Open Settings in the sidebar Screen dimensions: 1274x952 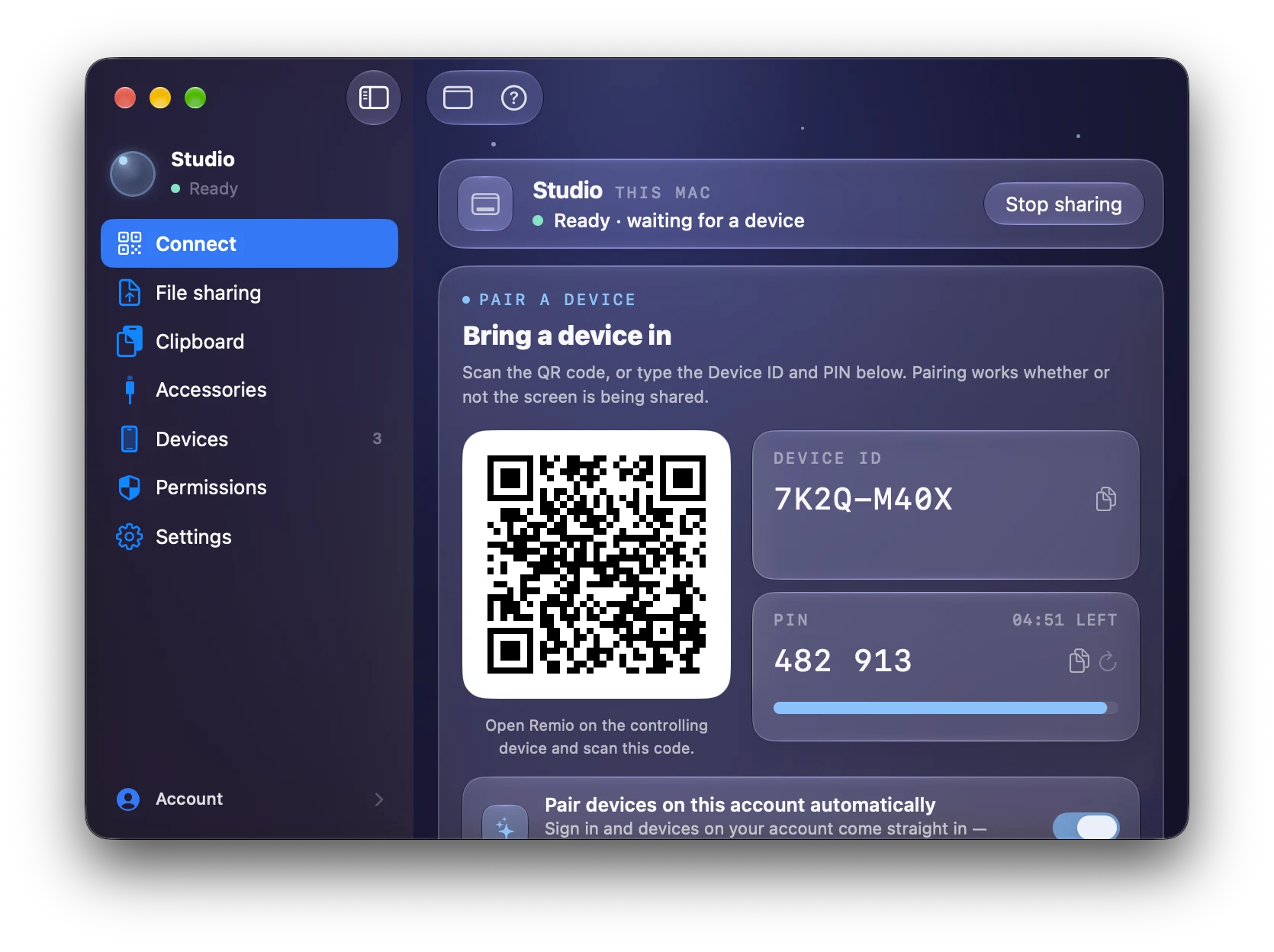click(x=249, y=536)
